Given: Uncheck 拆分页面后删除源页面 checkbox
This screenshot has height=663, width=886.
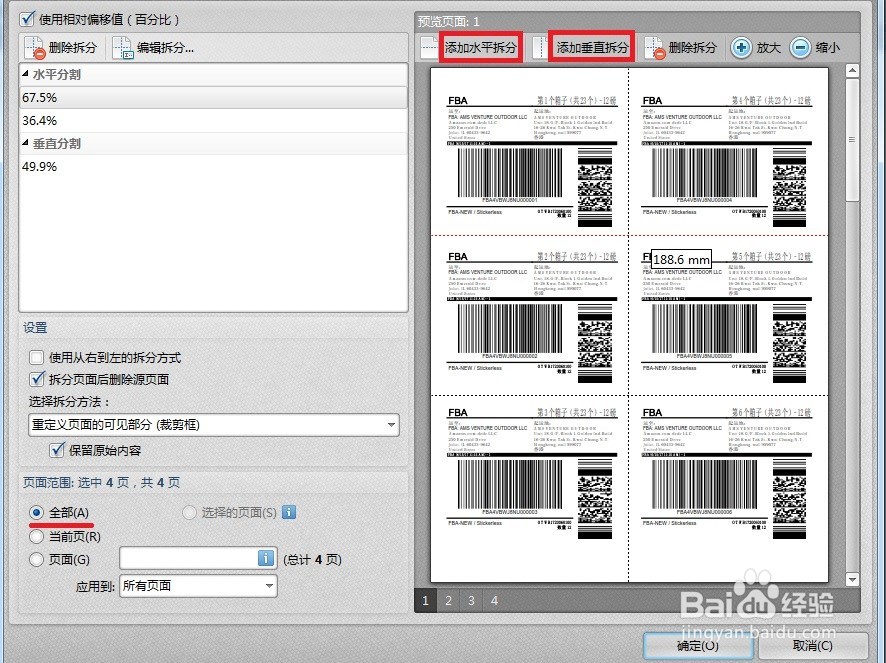Looking at the screenshot, I should click(x=37, y=379).
